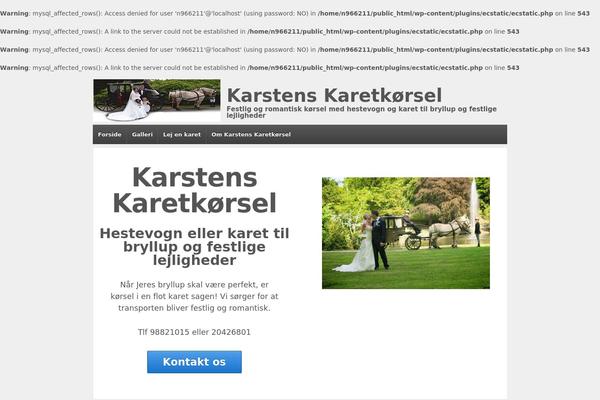Click the Karstens Karetkørsel site title in header
Screen dimensions: 600x400
tap(334, 95)
